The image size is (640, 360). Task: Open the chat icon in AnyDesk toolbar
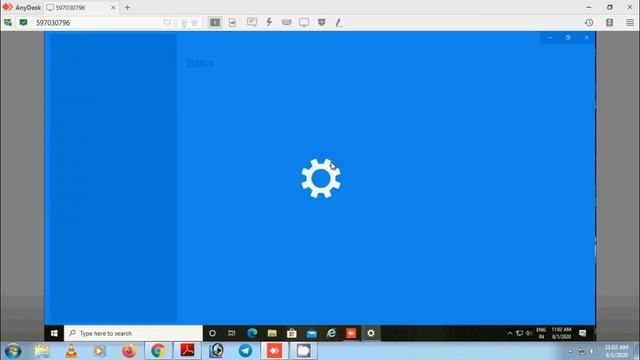click(252, 22)
